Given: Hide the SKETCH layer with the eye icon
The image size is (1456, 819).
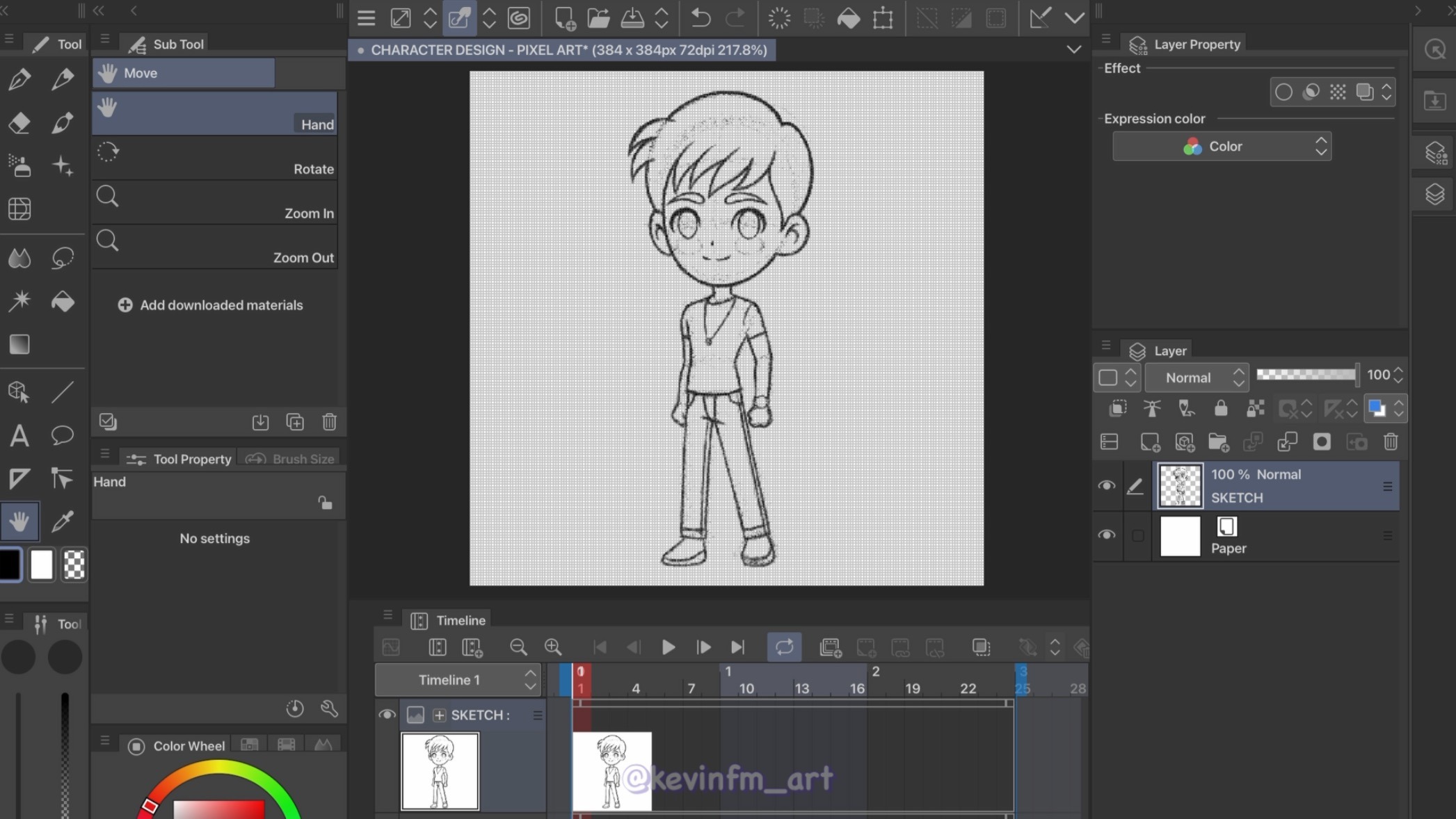Looking at the screenshot, I should (1106, 486).
